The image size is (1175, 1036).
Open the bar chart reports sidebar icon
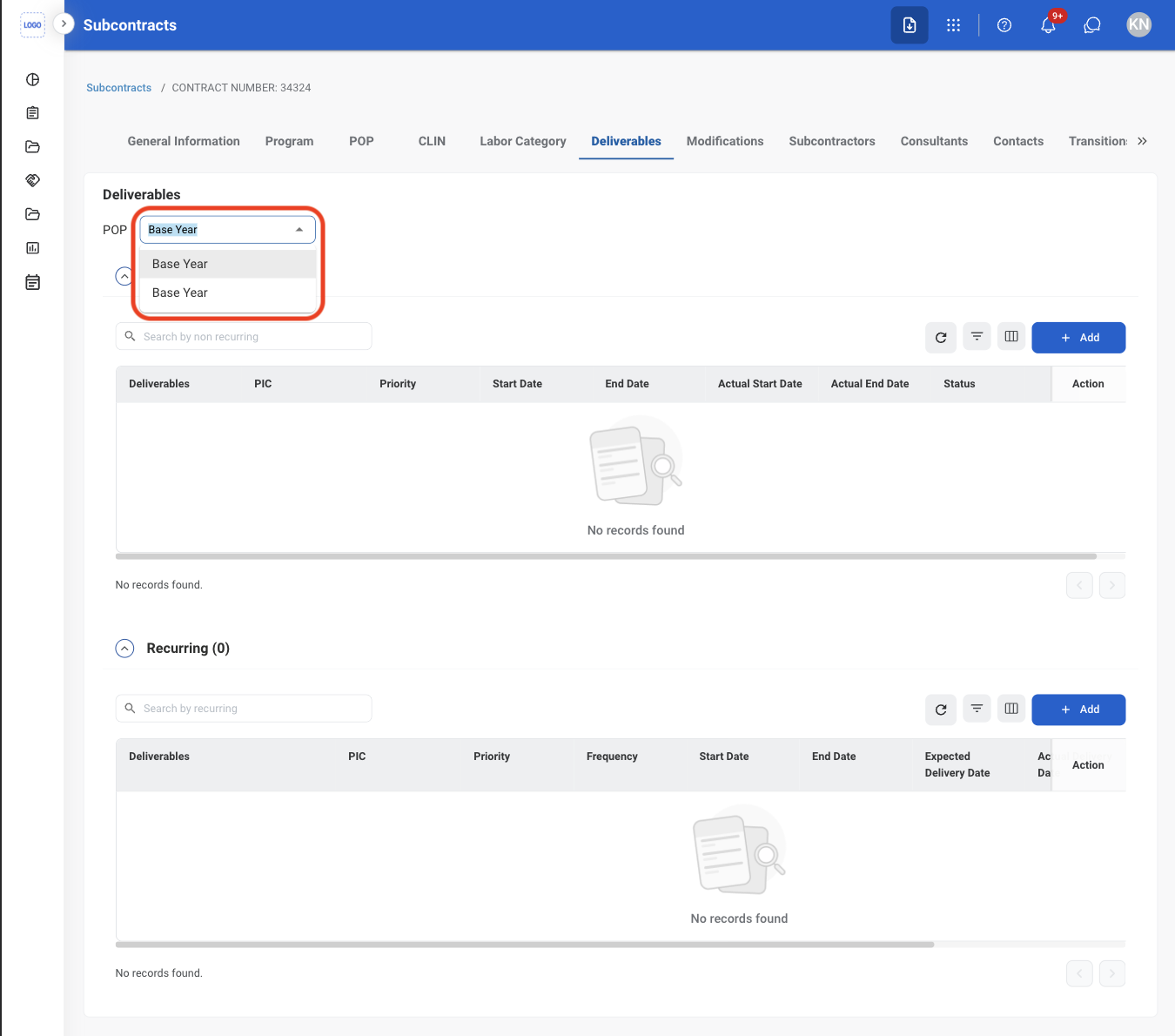point(32,248)
